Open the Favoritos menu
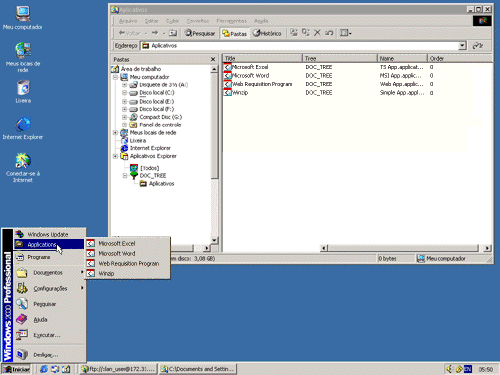 (198, 21)
